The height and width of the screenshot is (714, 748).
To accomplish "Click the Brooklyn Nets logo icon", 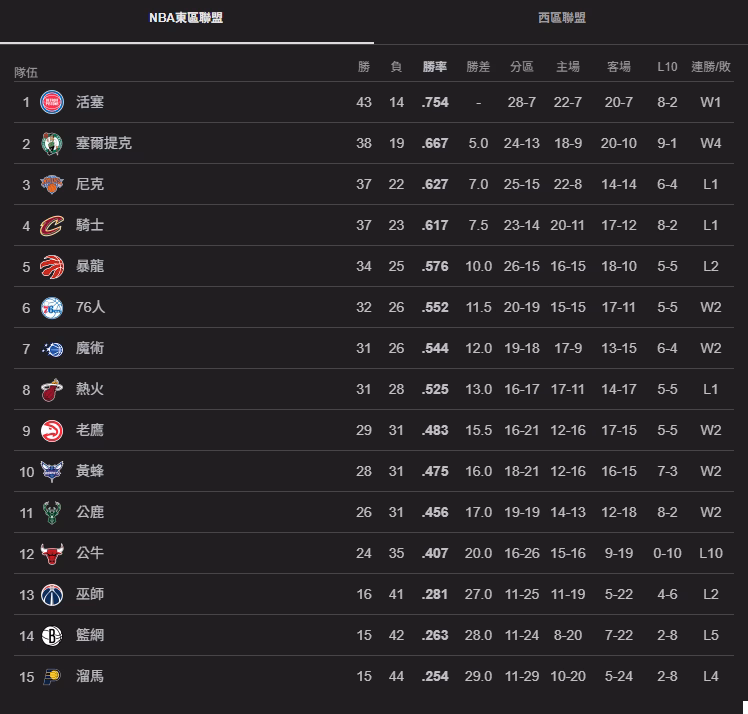I will (x=52, y=635).
